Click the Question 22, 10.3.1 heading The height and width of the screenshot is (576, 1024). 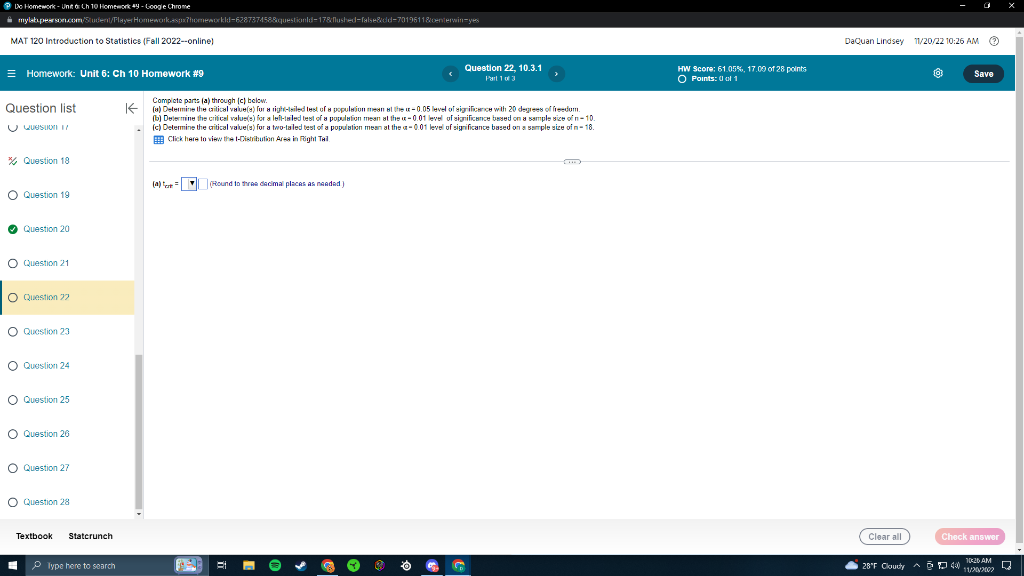click(x=503, y=68)
